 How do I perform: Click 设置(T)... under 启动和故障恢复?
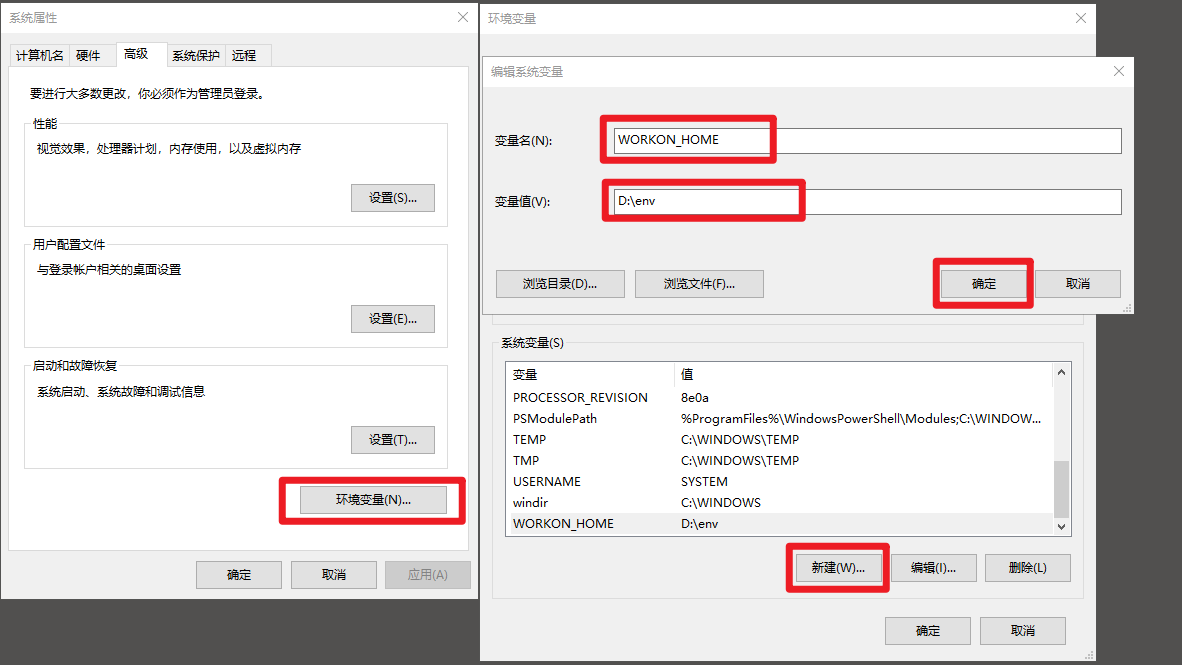[x=393, y=440]
